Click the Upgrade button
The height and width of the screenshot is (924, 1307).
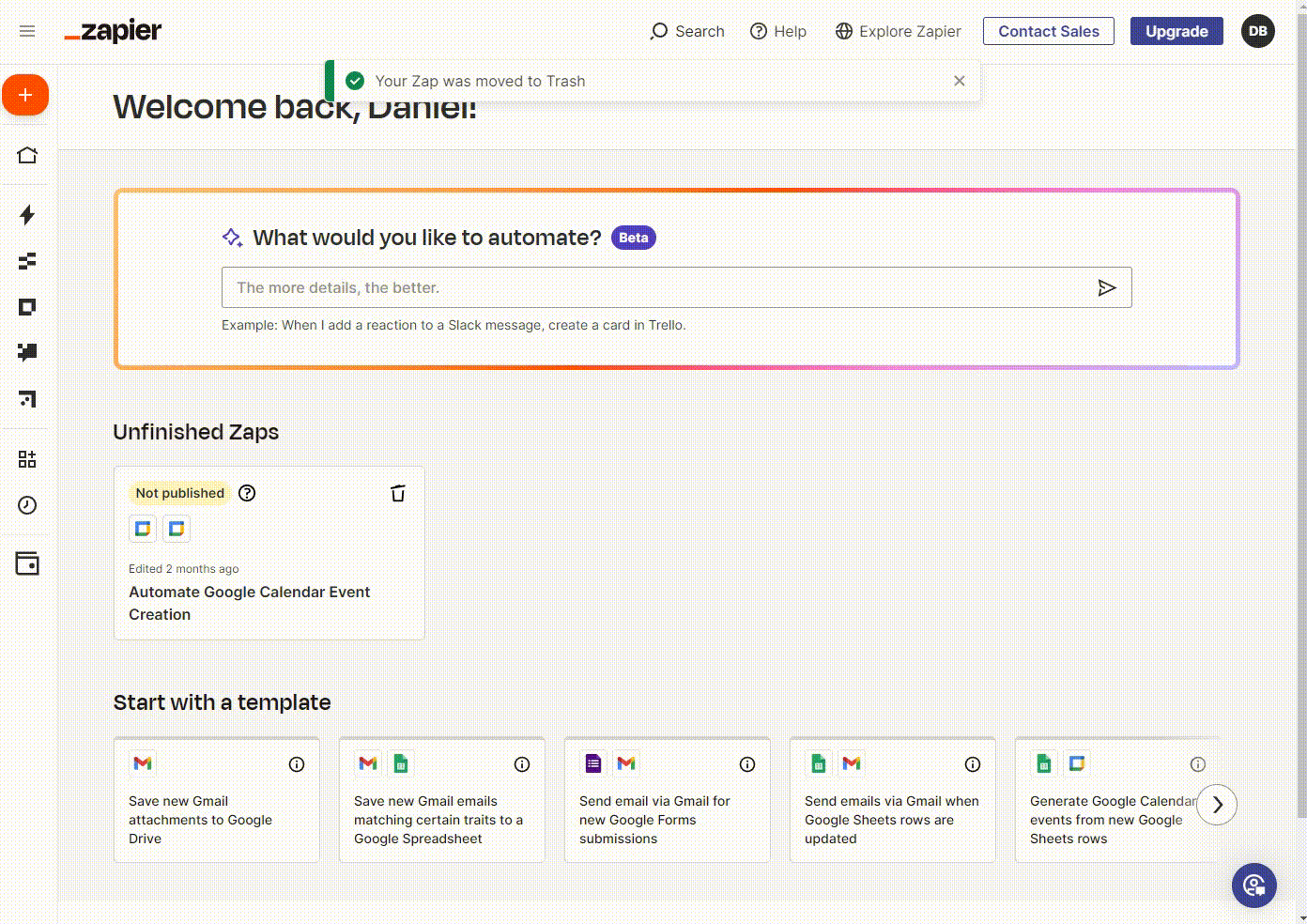(x=1176, y=31)
